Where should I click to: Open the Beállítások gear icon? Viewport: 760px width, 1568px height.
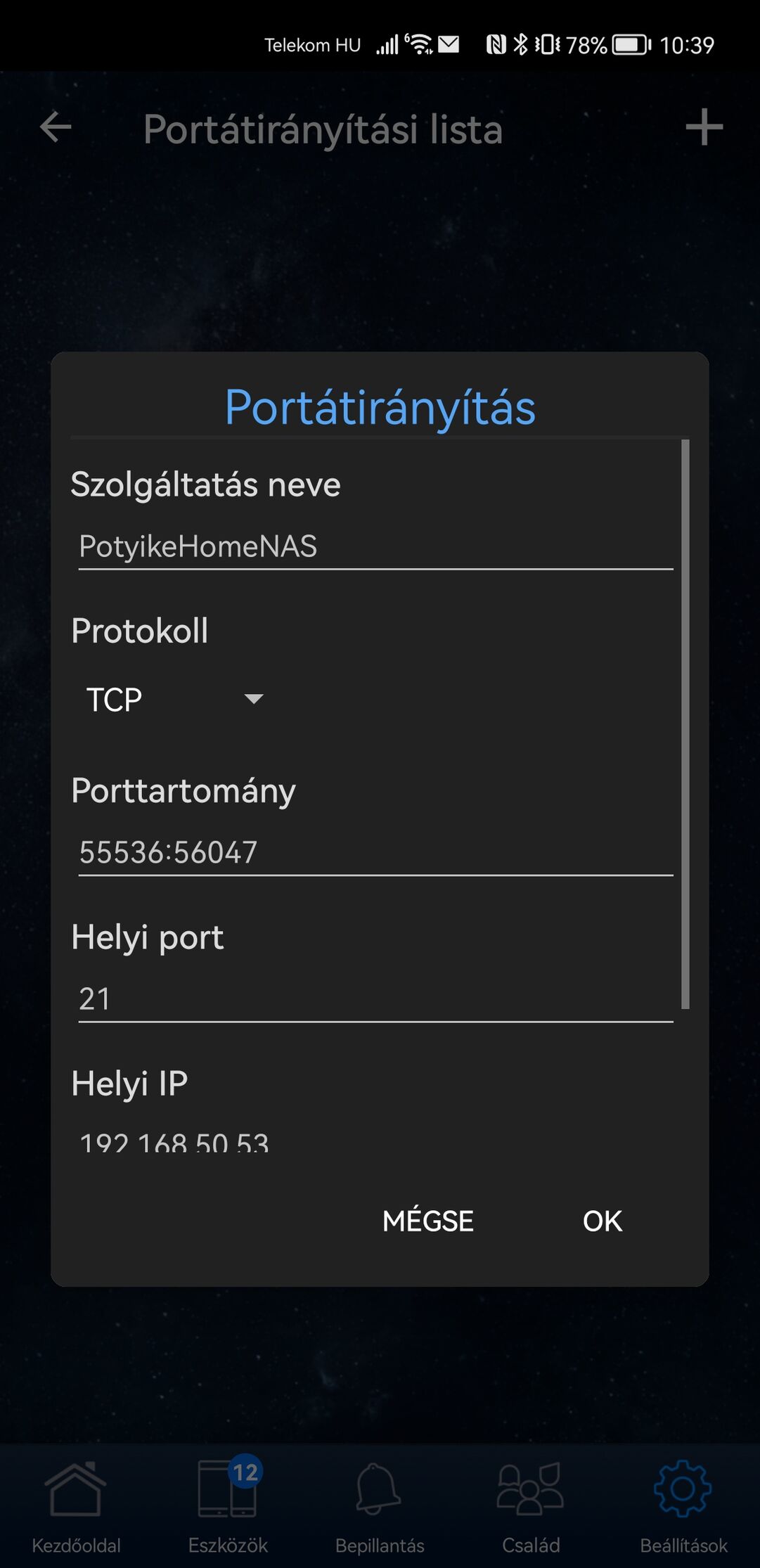[x=683, y=1489]
